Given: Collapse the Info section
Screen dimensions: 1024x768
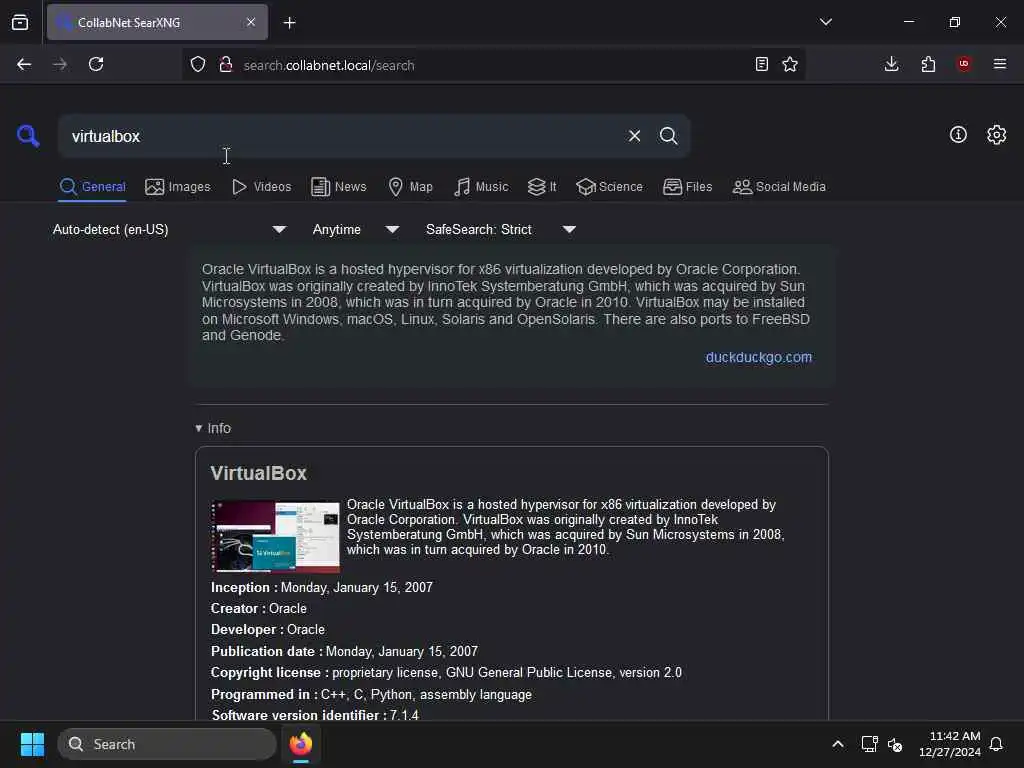Looking at the screenshot, I should click(x=213, y=428).
